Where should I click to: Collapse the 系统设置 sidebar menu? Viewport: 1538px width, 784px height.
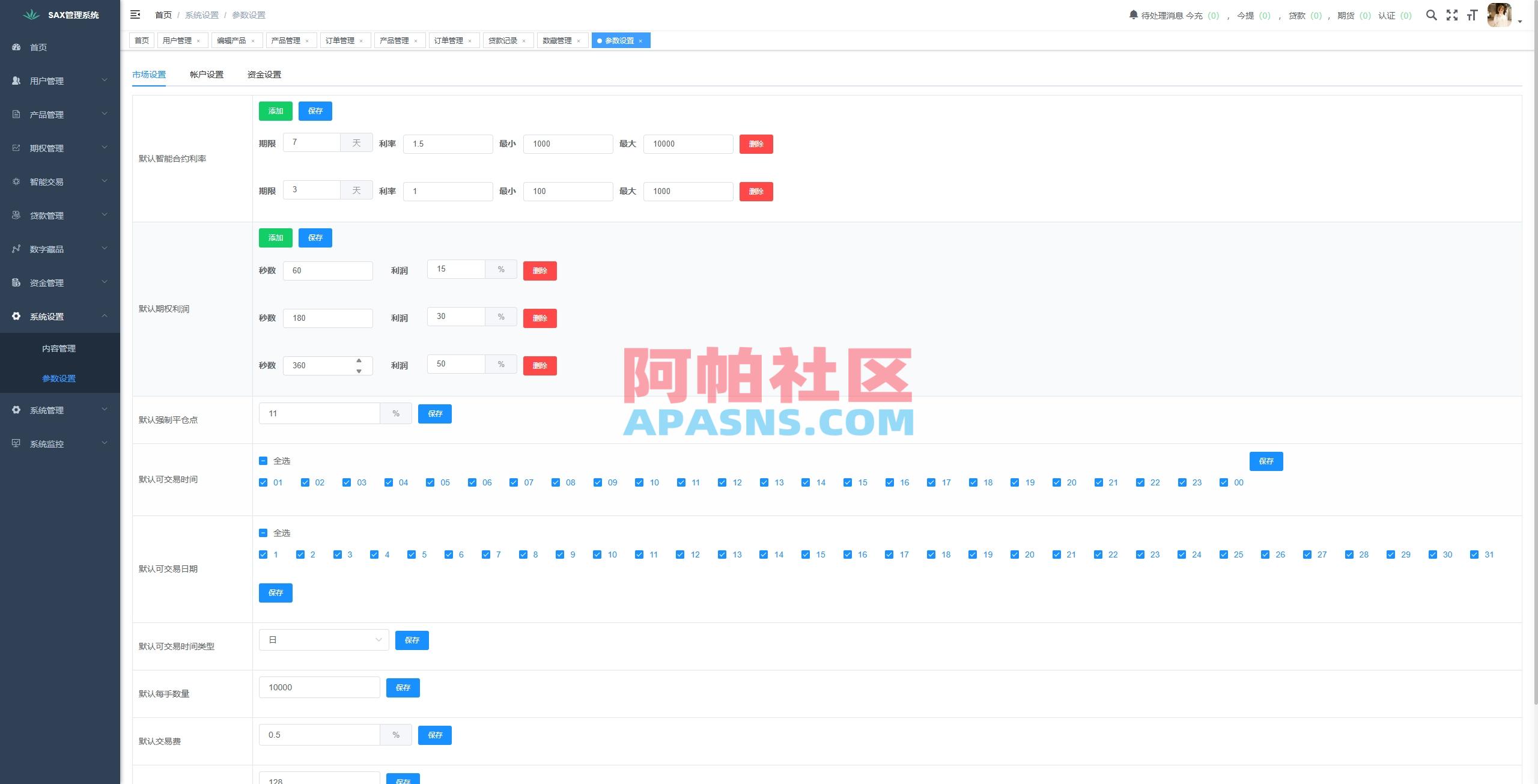click(x=58, y=317)
